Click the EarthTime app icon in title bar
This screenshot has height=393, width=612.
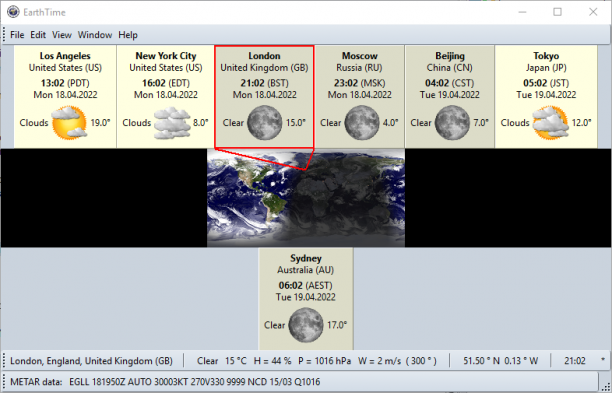click(13, 12)
